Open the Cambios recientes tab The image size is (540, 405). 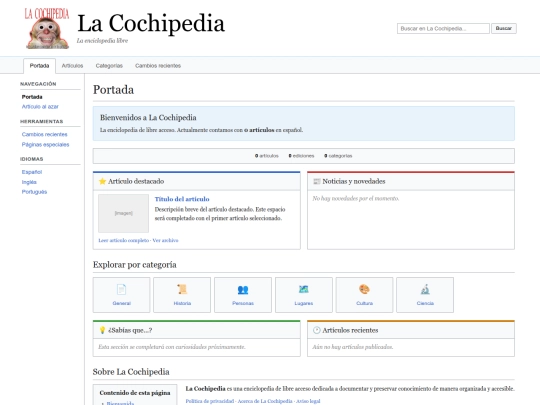tap(158, 66)
